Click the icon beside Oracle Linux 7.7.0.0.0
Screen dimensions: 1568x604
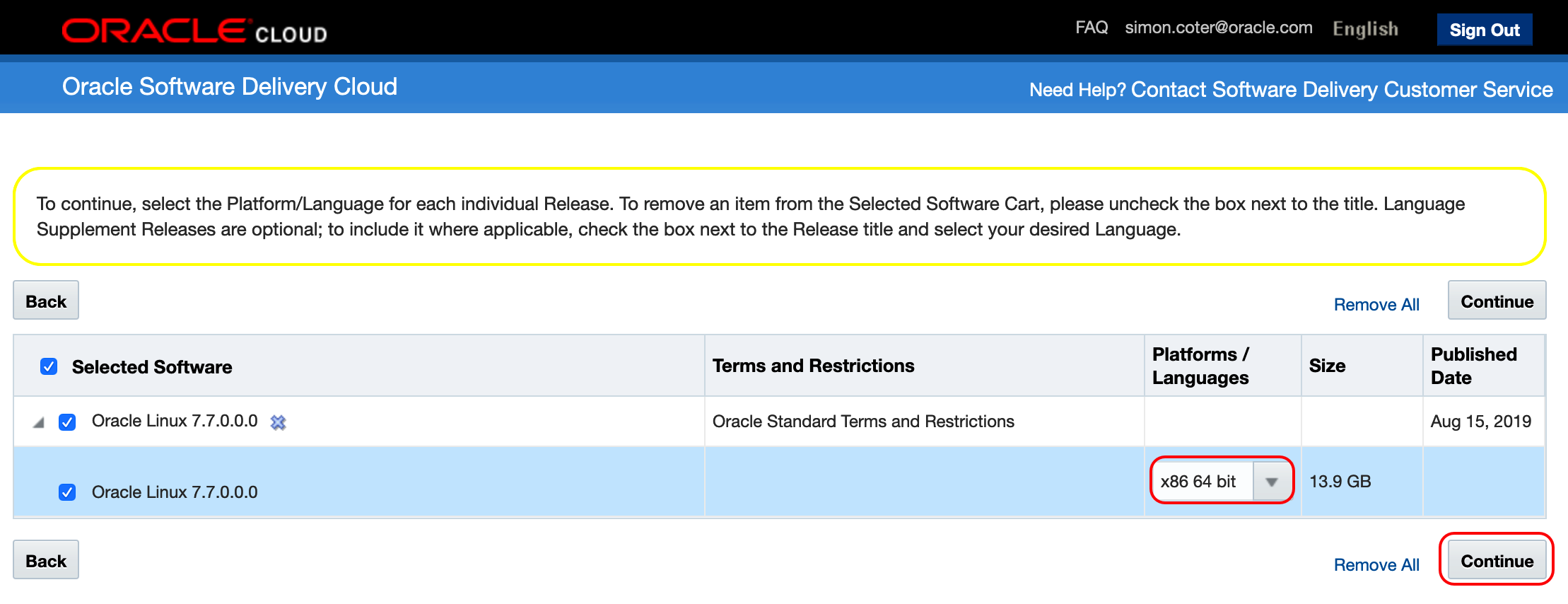click(x=279, y=422)
